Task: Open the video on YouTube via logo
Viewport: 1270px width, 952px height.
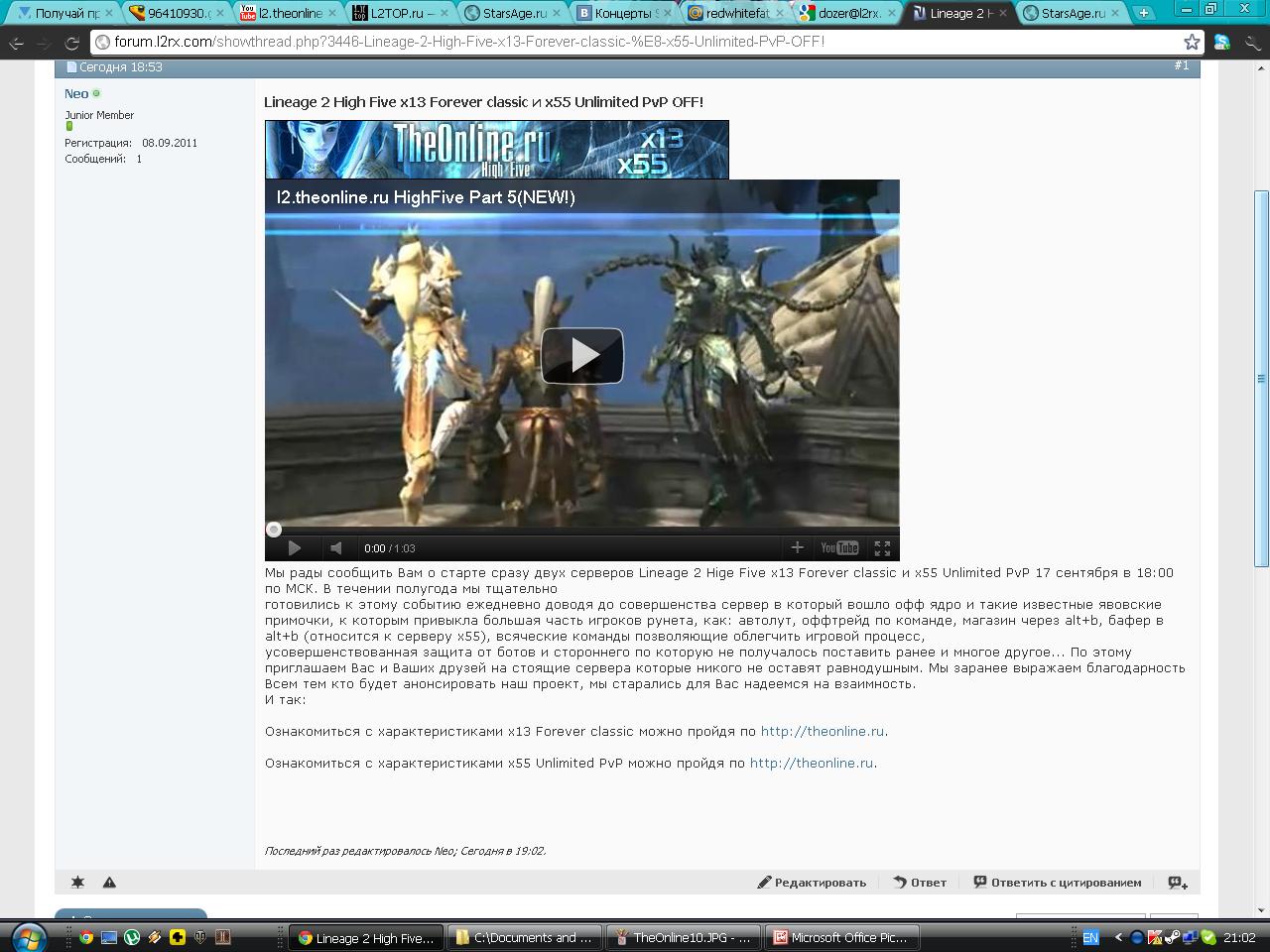Action: click(x=839, y=547)
